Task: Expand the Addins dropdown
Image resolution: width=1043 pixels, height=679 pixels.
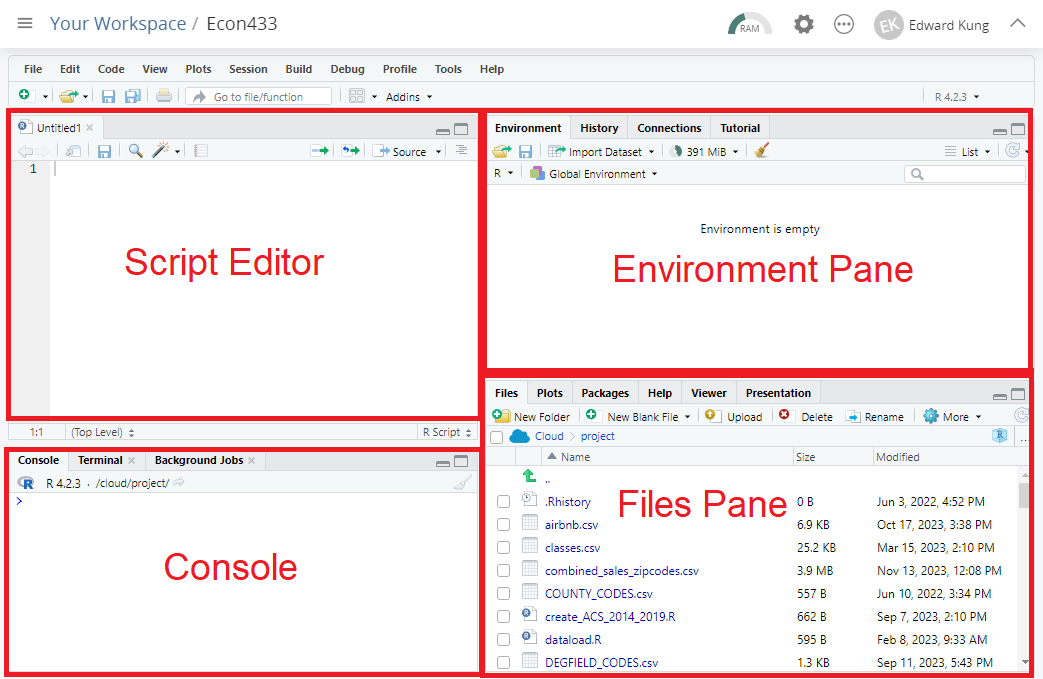Action: [x=409, y=96]
